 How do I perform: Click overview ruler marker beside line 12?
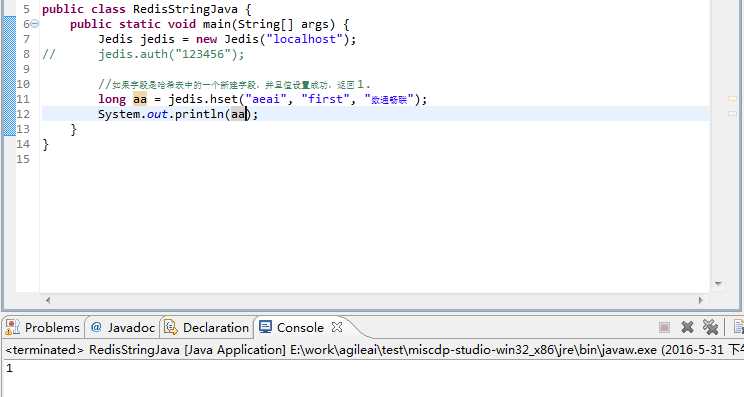tap(732, 114)
